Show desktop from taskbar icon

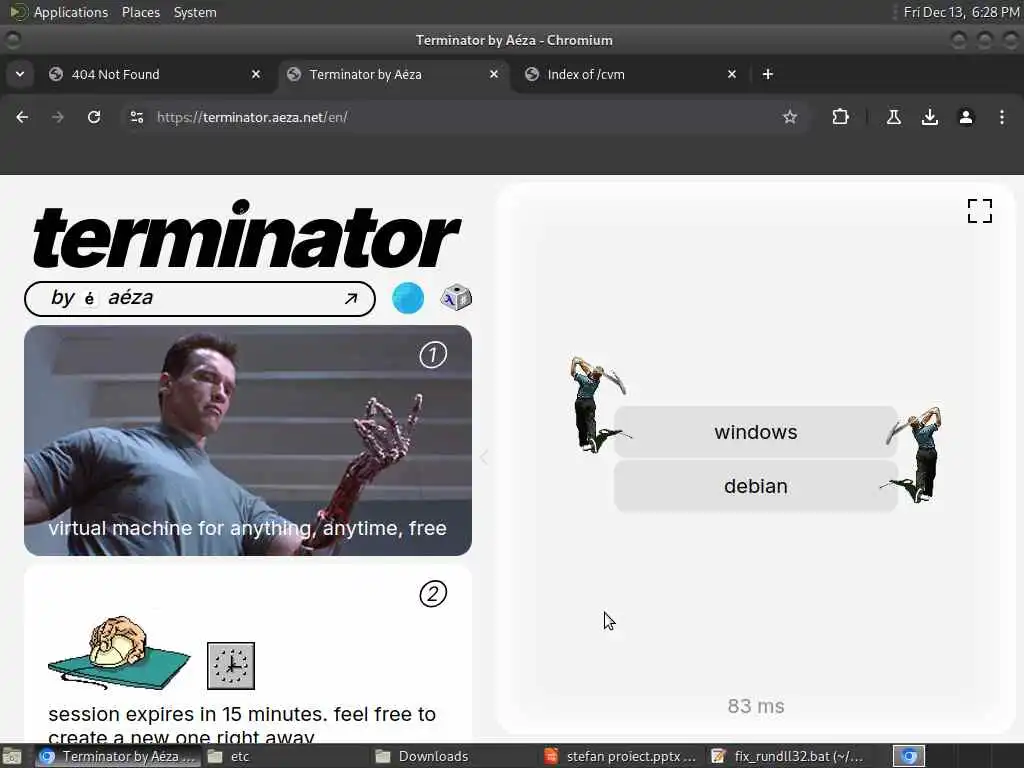[12, 756]
